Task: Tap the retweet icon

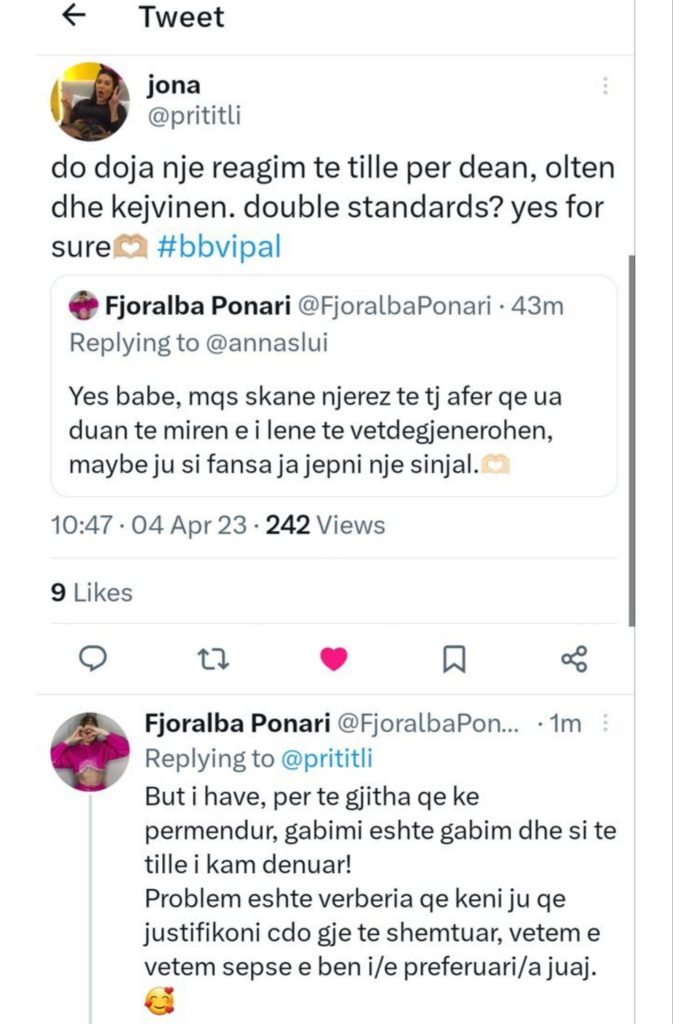Action: [x=212, y=658]
